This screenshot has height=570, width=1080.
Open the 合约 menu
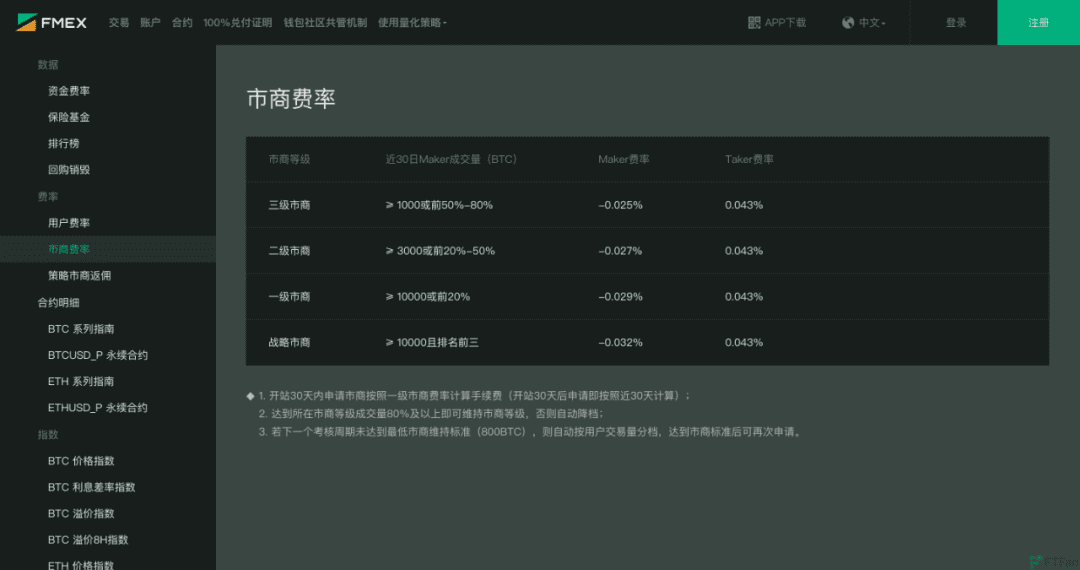pos(182,23)
